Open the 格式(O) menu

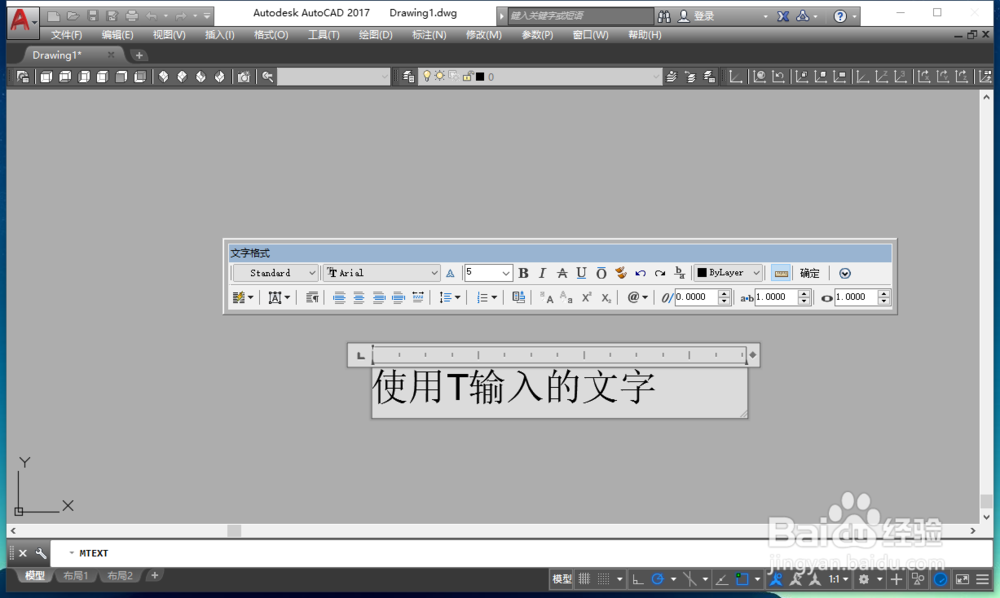pos(271,35)
